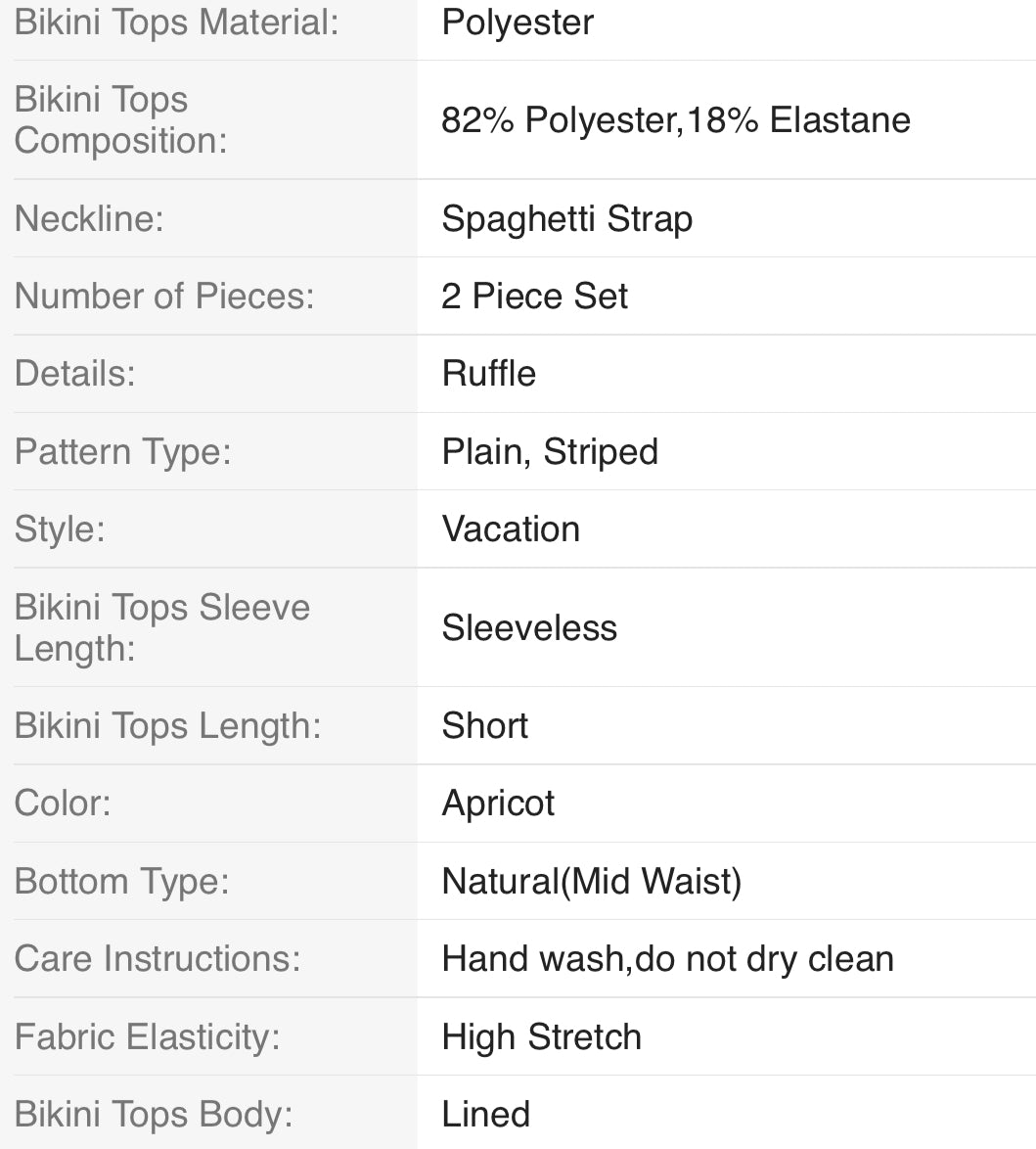Click the Plain, Striped pattern value

(x=550, y=452)
